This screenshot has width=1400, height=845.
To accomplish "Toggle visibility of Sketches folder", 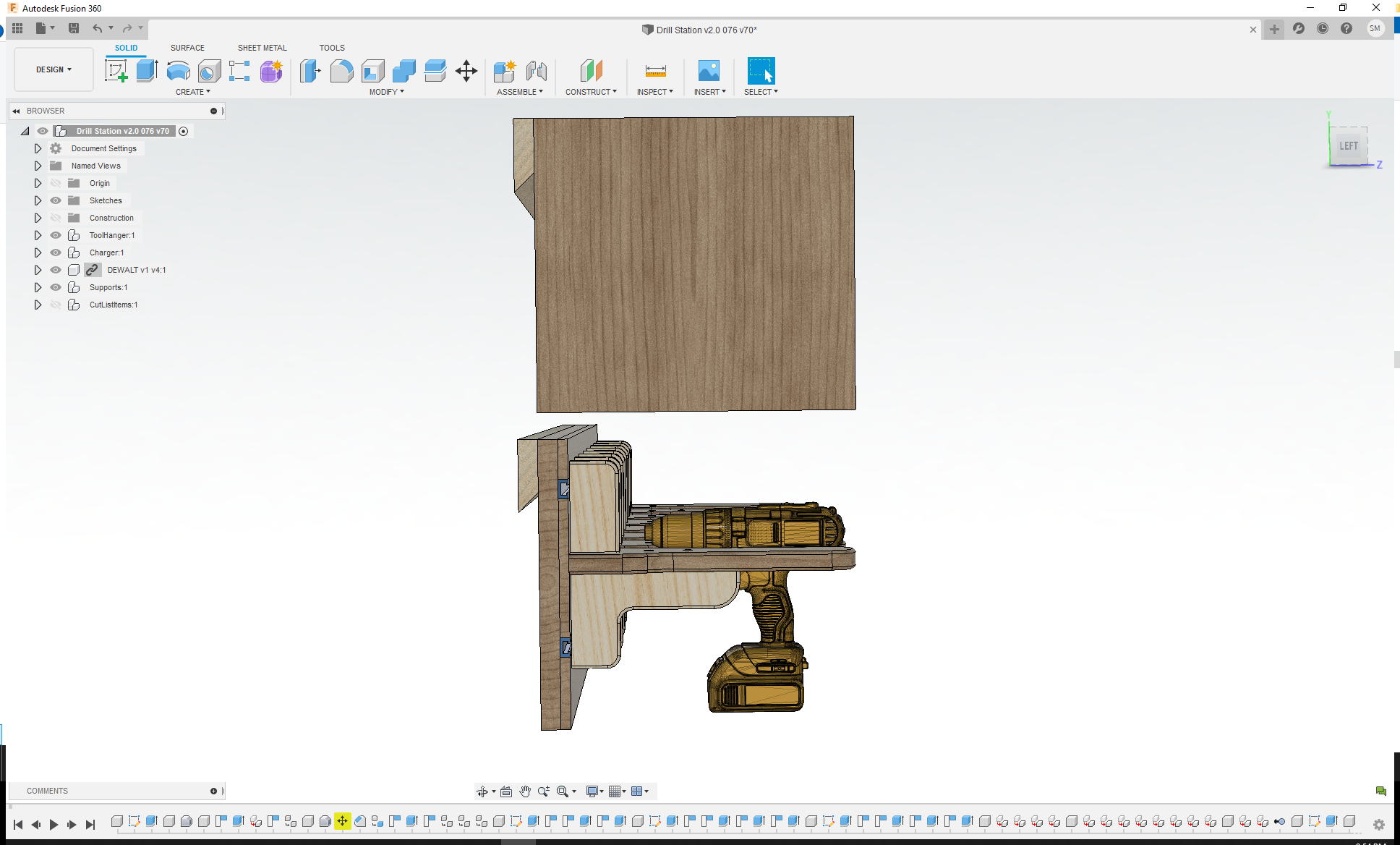I will [56, 200].
